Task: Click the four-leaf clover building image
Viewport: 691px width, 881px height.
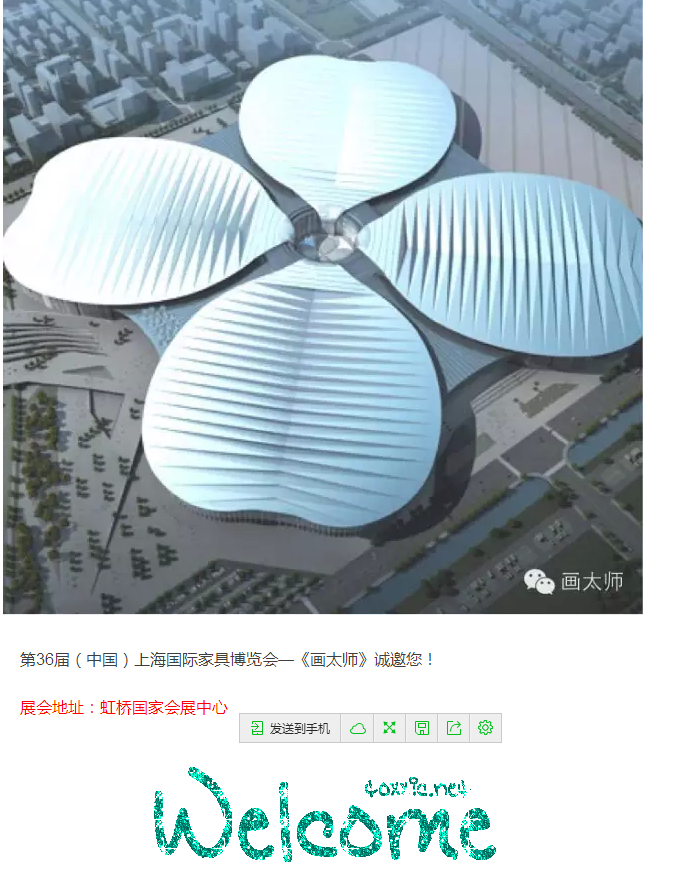Action: pyautogui.click(x=323, y=307)
